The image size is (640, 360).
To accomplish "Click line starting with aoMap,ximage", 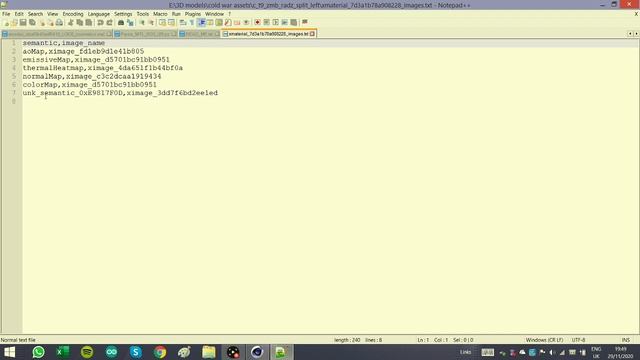I will (83, 51).
